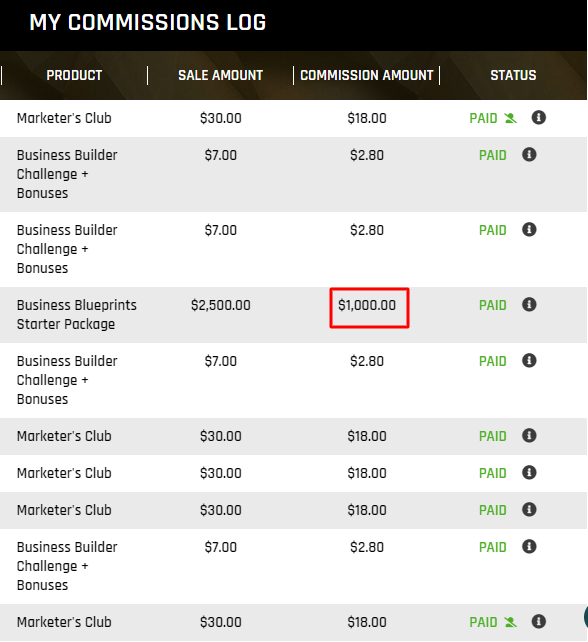588x642 pixels.
Task: Click the $2,500.00 sale amount
Action: [x=221, y=305]
